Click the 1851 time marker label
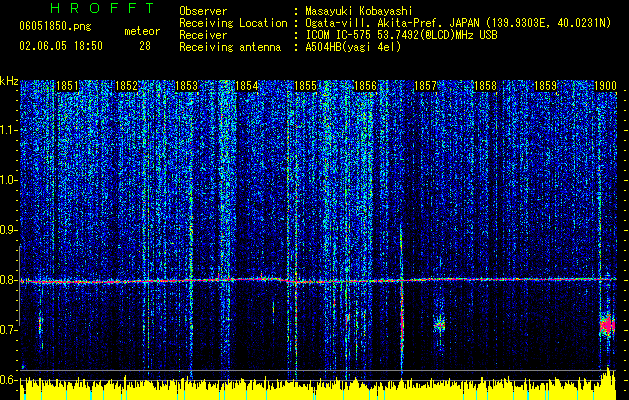 point(67,86)
